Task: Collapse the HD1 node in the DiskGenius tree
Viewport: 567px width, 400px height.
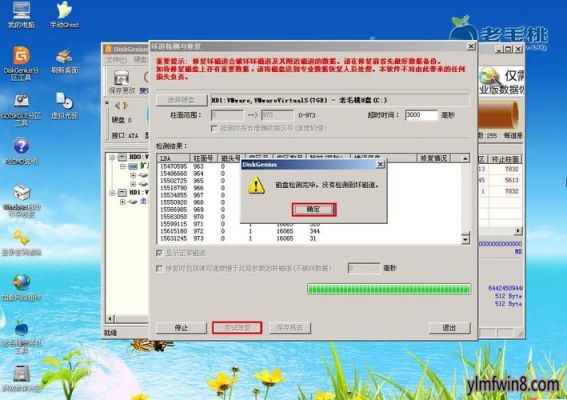Action: pos(112,192)
